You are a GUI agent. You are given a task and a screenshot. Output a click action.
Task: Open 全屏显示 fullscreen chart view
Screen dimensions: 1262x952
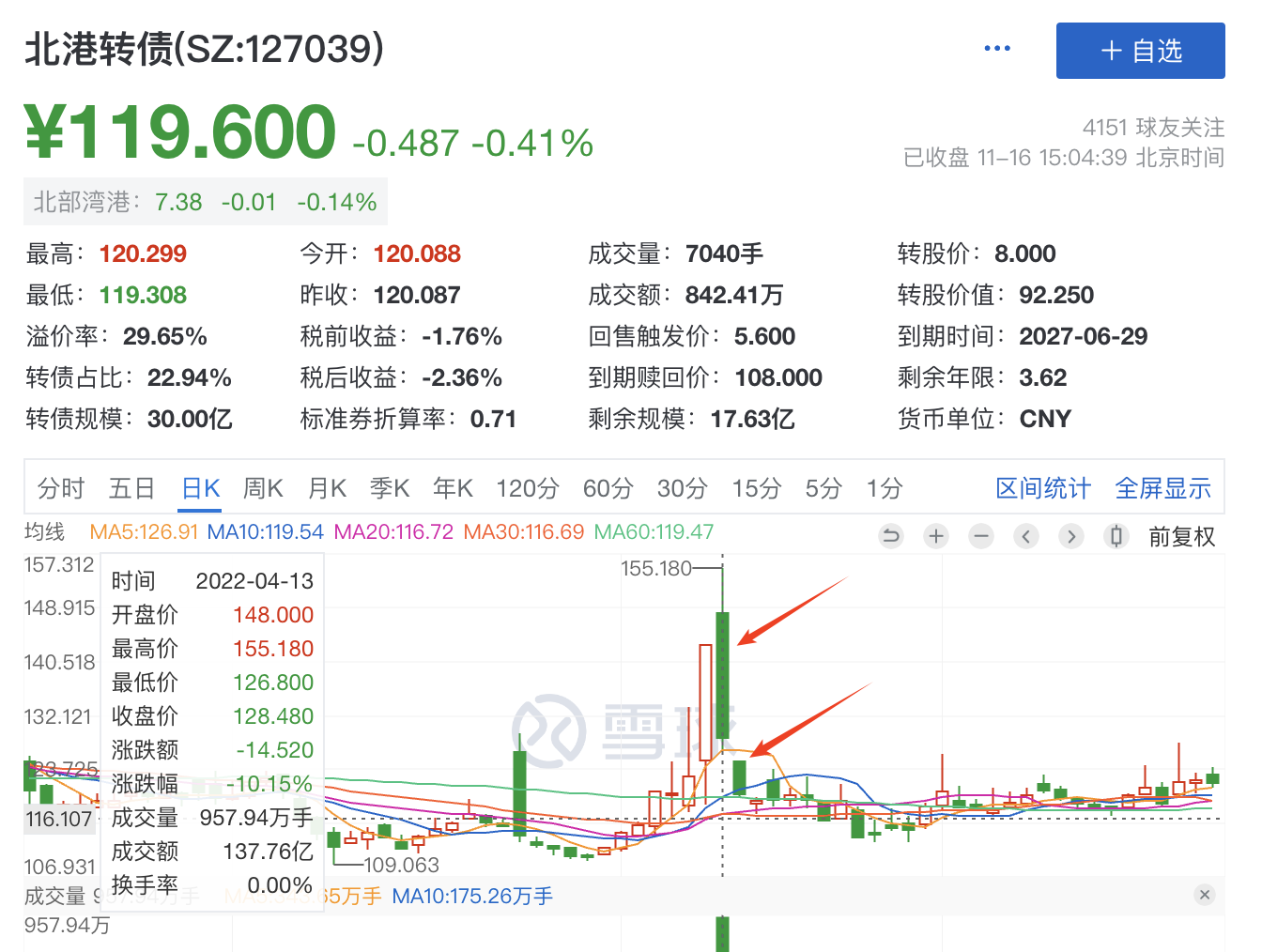point(1162,488)
